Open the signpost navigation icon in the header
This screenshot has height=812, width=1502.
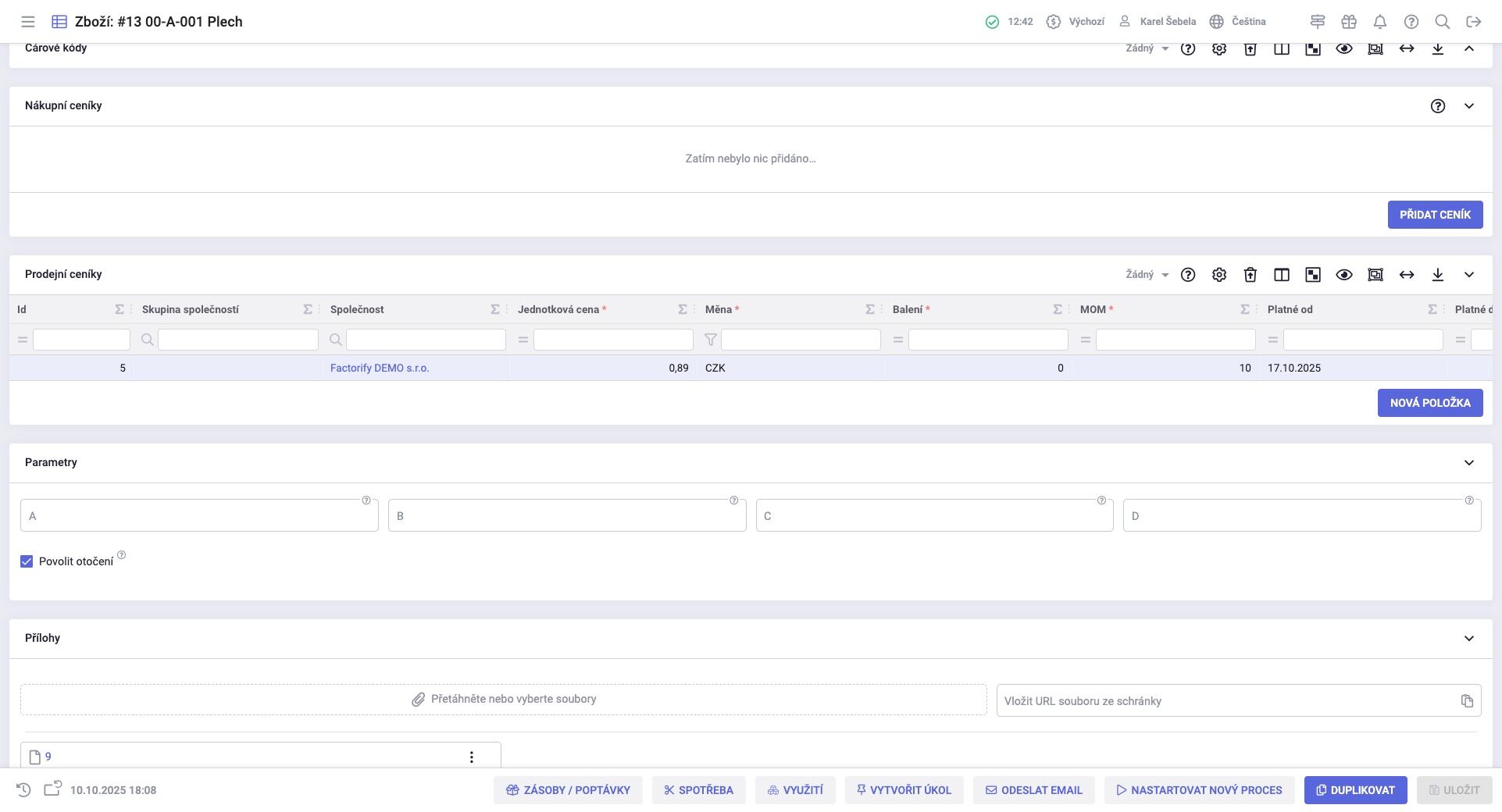pyautogui.click(x=1318, y=22)
